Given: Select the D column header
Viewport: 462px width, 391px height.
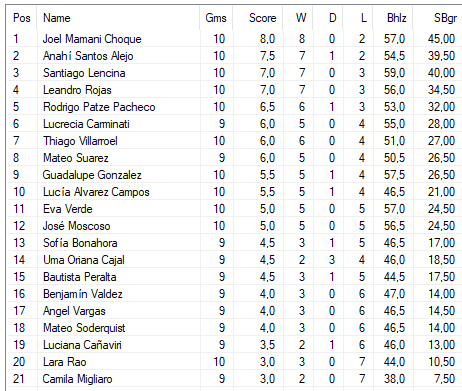Looking at the screenshot, I should [x=328, y=18].
